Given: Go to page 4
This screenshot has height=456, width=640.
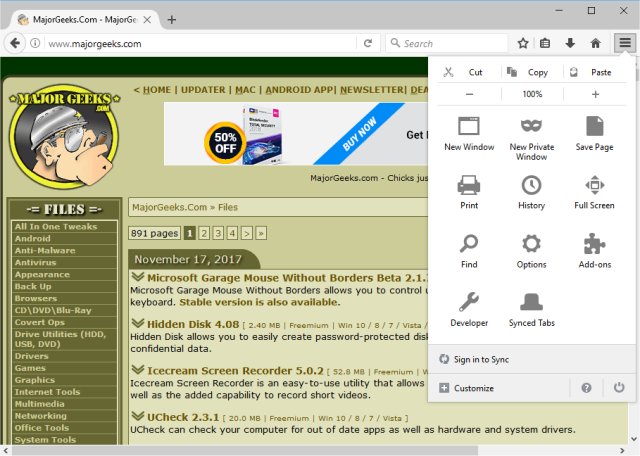Looking at the screenshot, I should point(232,233).
